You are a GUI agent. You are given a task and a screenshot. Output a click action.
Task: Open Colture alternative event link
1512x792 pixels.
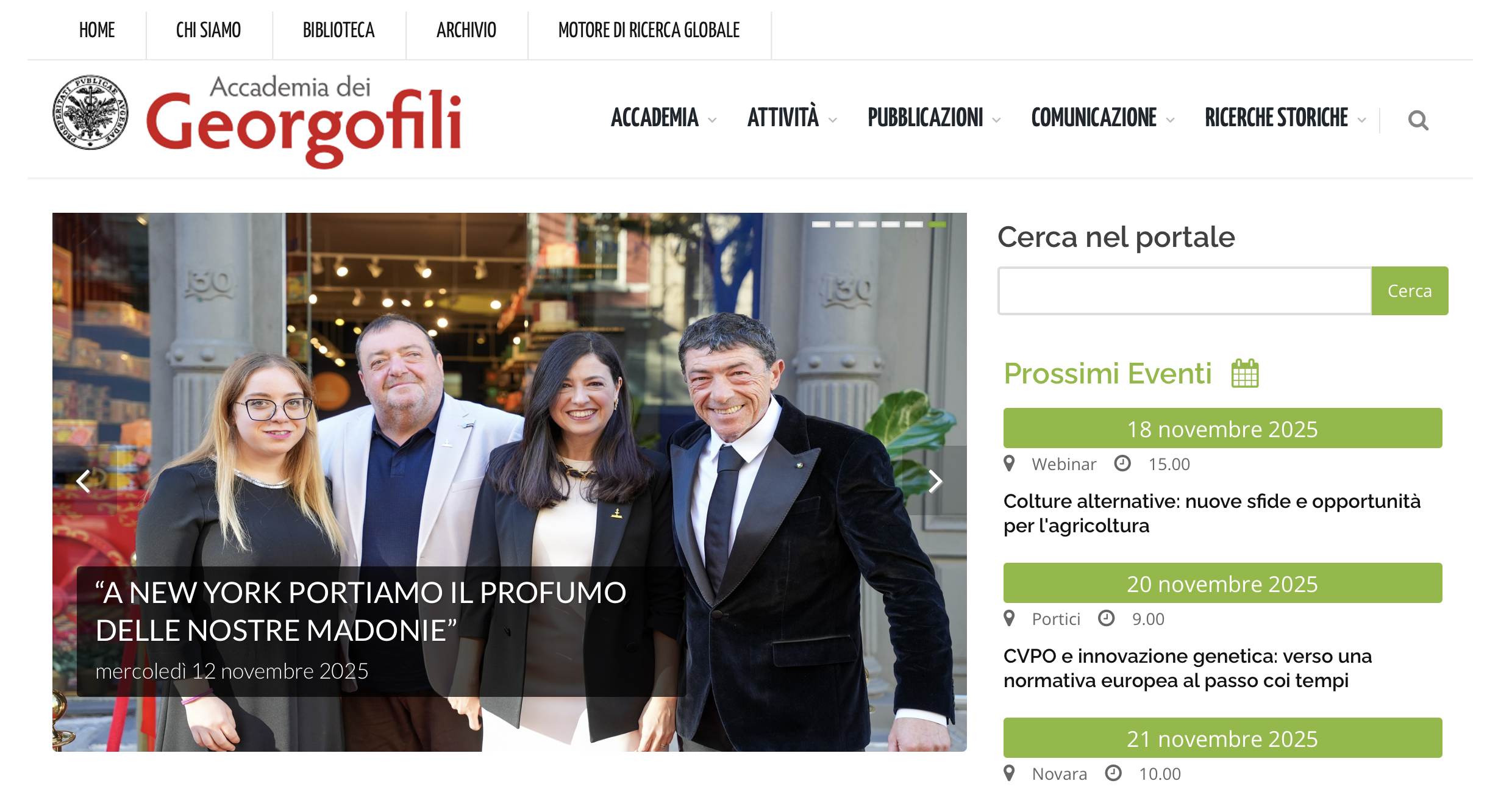1211,513
